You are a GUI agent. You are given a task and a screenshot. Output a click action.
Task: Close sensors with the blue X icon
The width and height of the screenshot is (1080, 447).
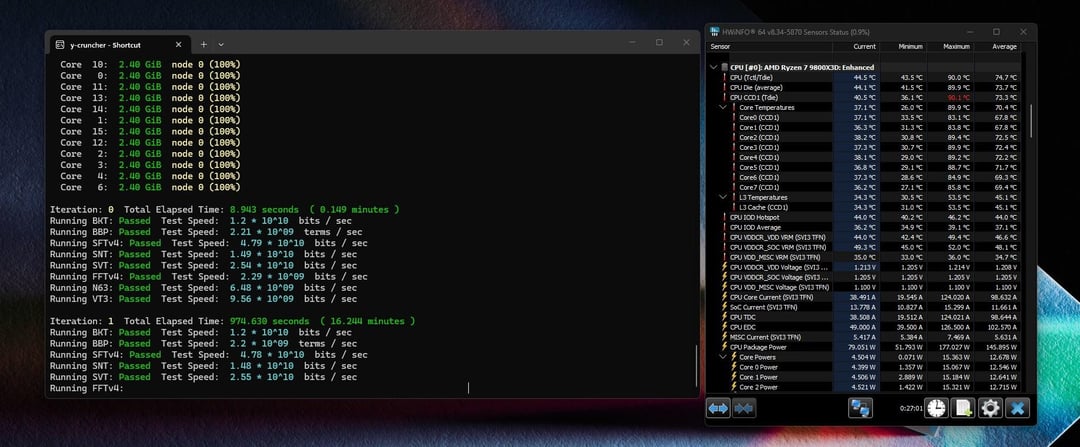point(1017,407)
